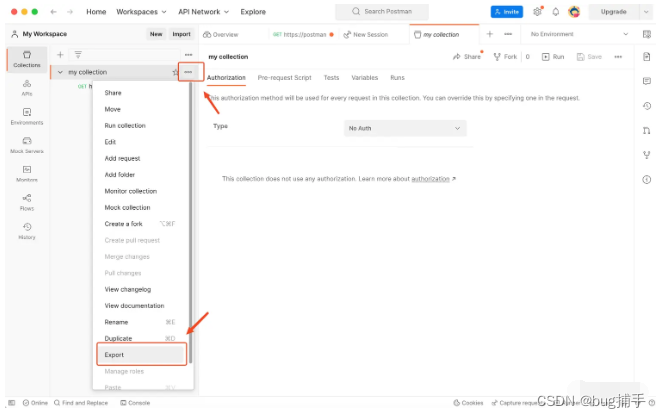Click the Fork button in collection header
Screen dimensions: 661x418
[505, 57]
